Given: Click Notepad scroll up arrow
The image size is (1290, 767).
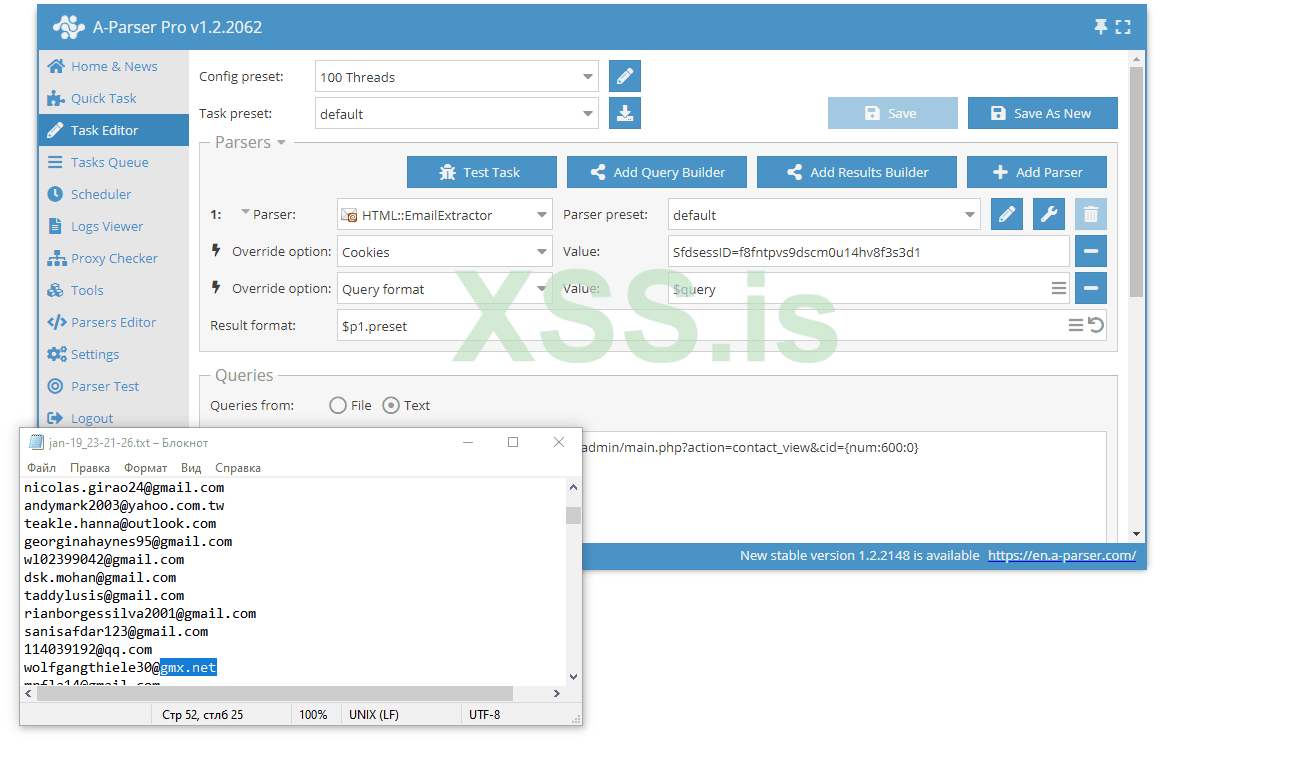Looking at the screenshot, I should 573,487.
